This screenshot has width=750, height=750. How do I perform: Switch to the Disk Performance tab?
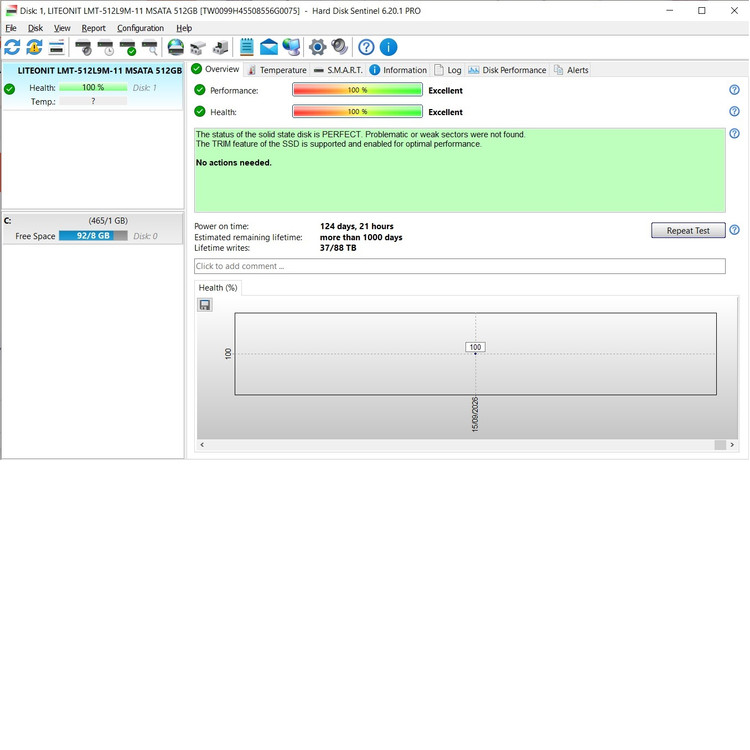click(507, 70)
